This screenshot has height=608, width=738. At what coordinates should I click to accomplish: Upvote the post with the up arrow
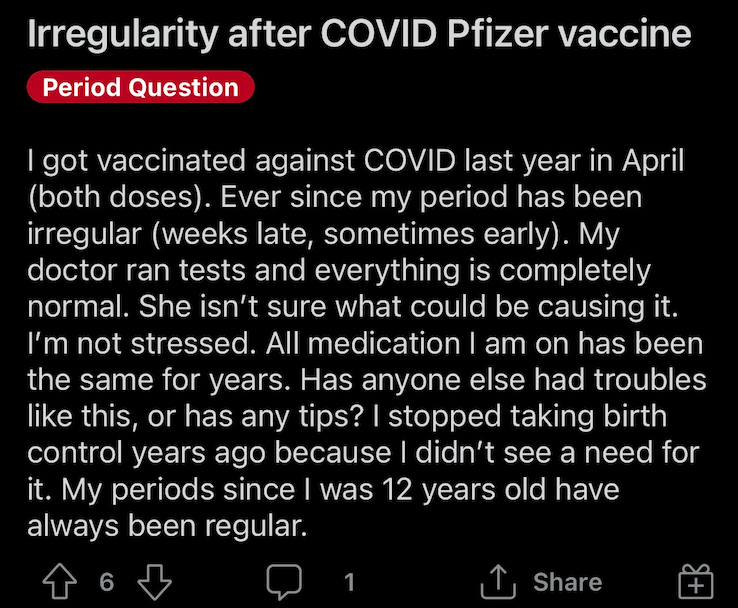(x=60, y=582)
